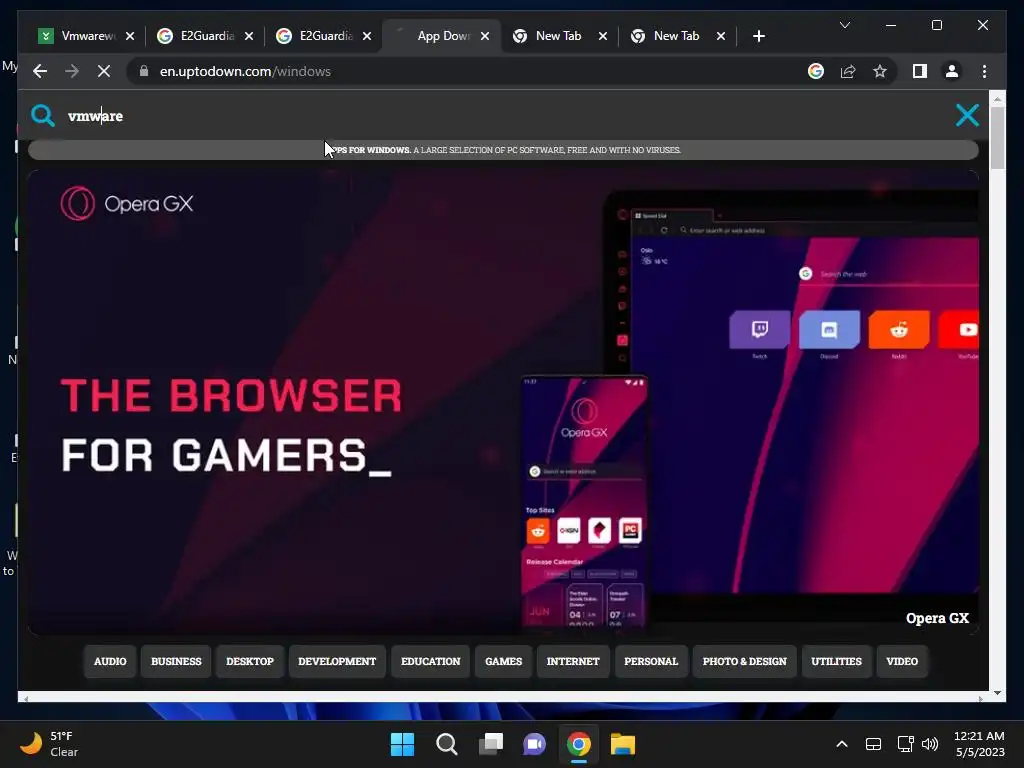This screenshot has height=768, width=1024.
Task: Click the scrollbar down arrow
Action: coord(997,692)
